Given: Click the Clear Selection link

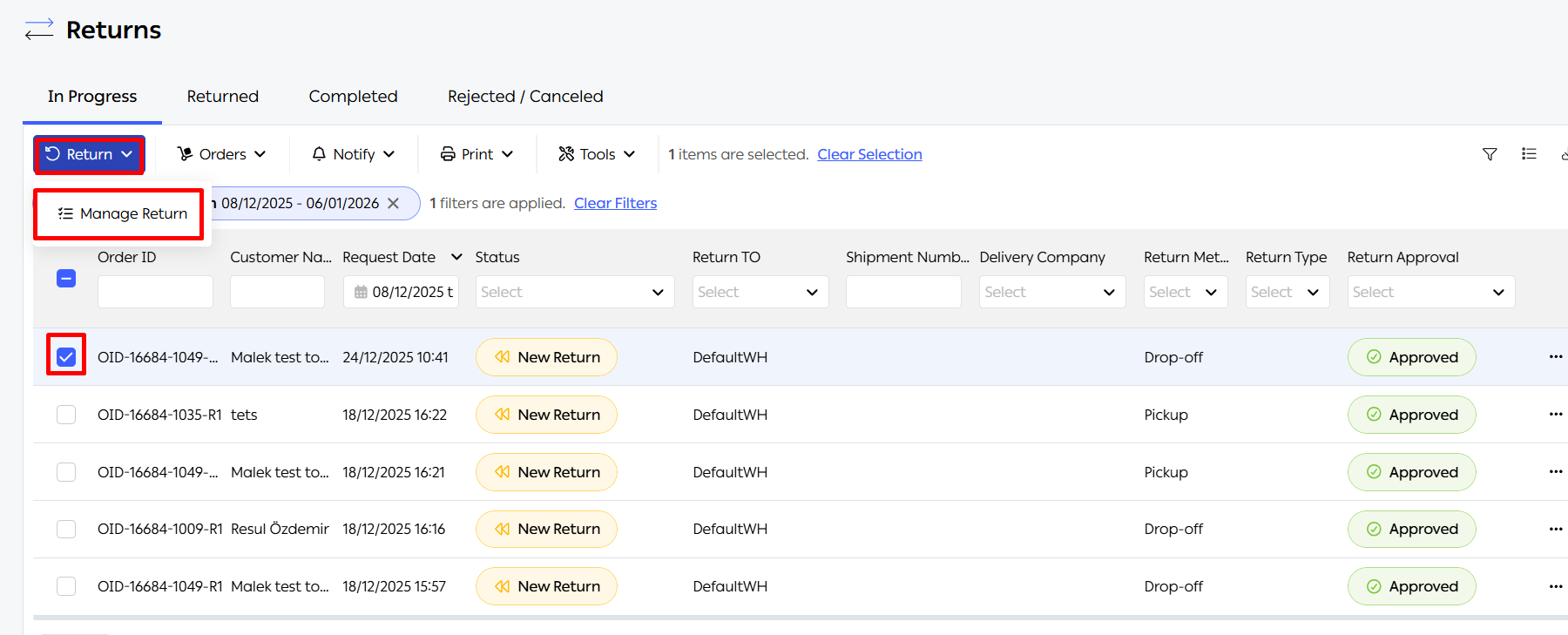Looking at the screenshot, I should click(869, 154).
